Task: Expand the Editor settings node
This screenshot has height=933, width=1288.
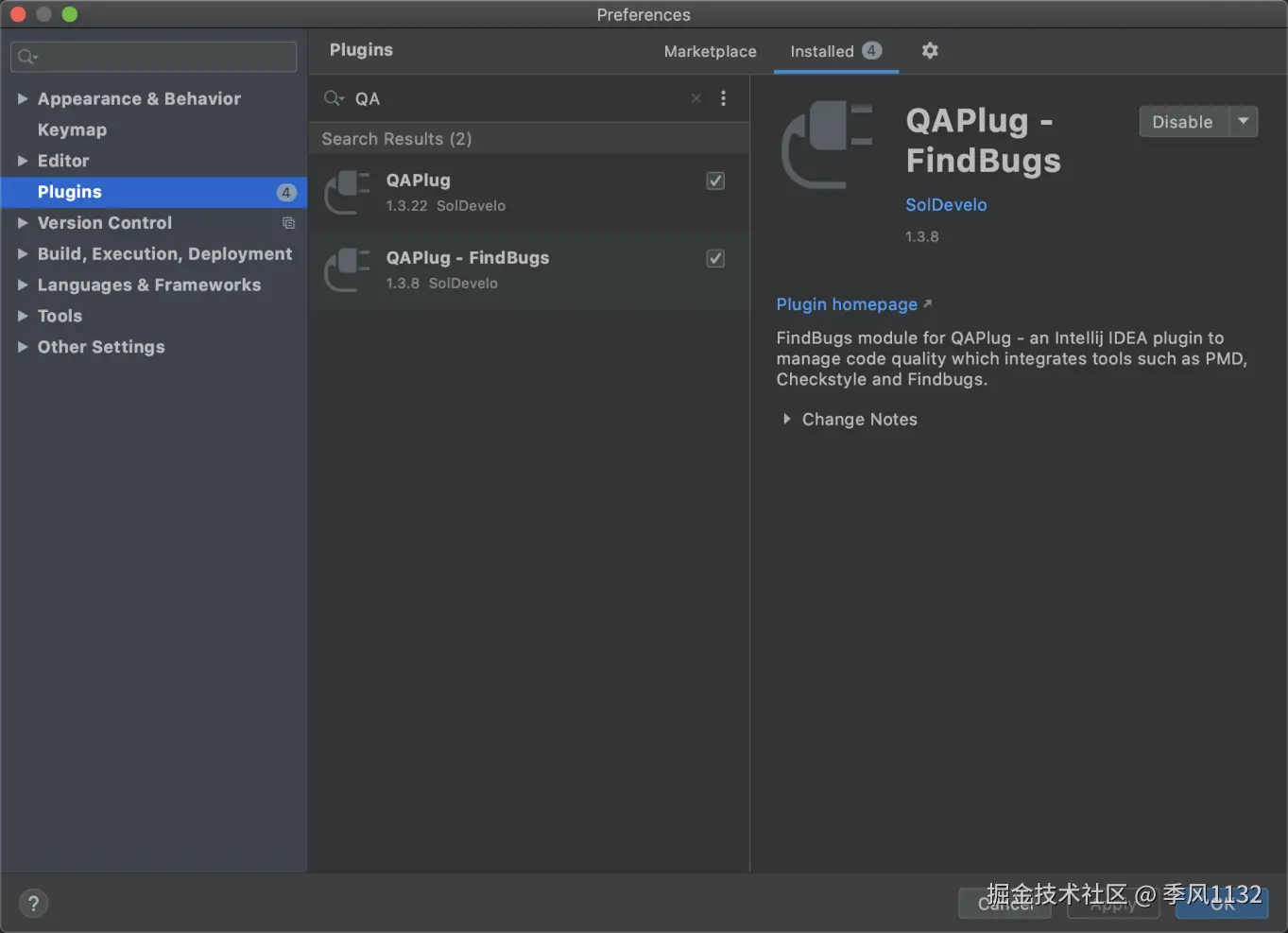Action: pyautogui.click(x=23, y=161)
